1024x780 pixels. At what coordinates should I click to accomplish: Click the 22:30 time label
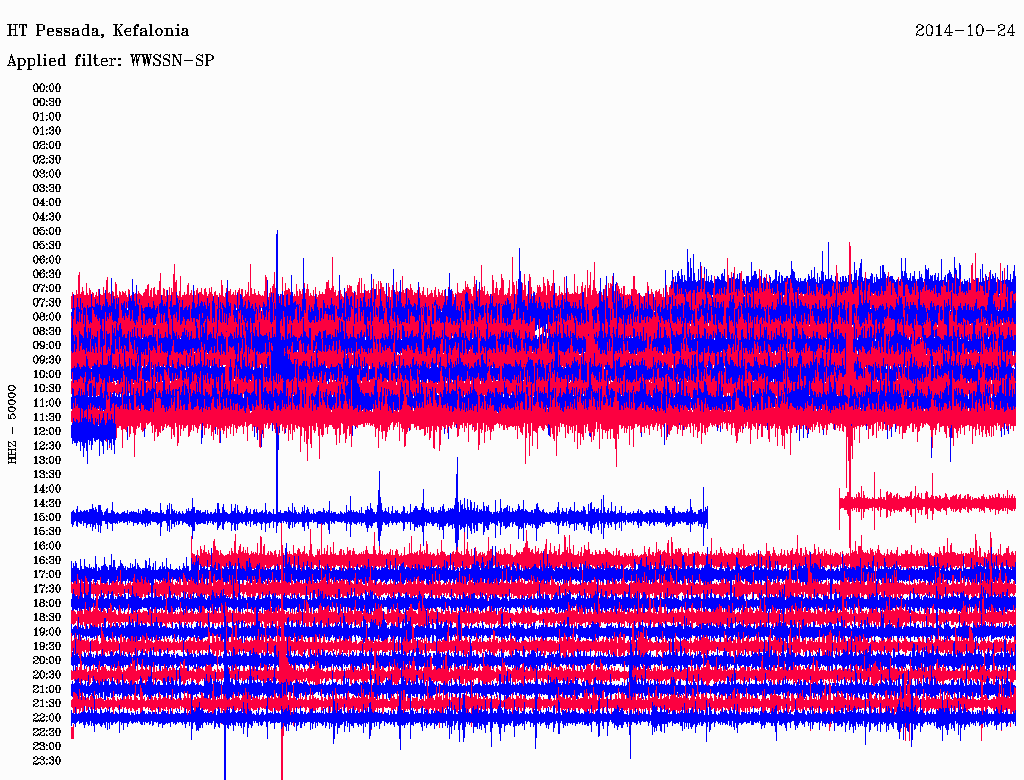[47, 732]
